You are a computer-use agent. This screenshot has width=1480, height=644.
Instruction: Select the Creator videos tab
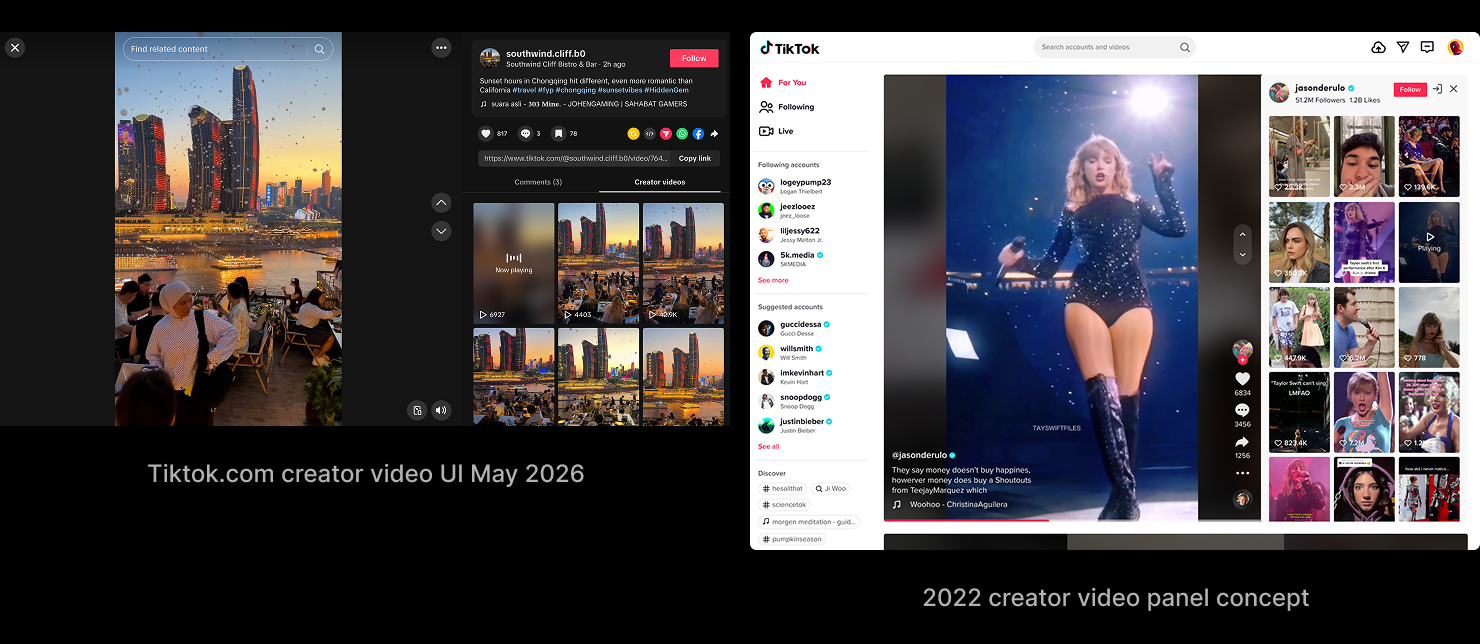click(660, 182)
